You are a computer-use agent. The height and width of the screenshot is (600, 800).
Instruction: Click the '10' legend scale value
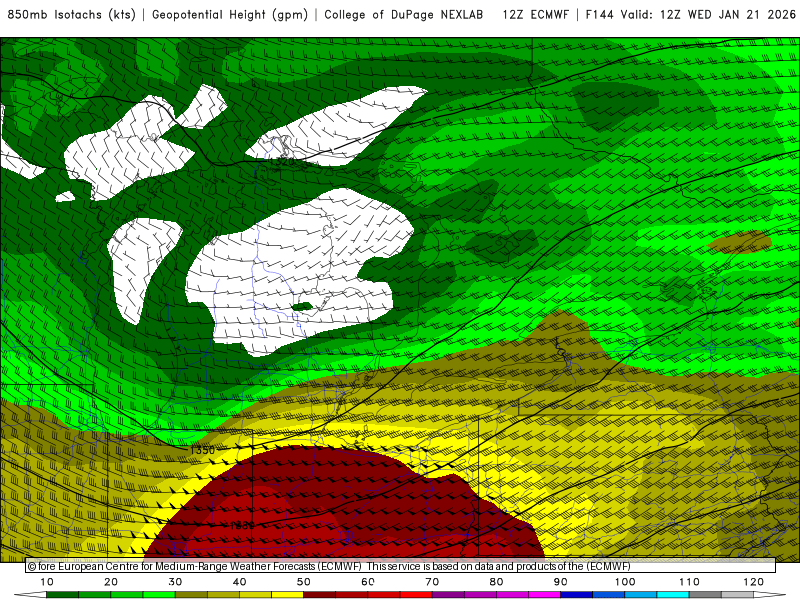pyautogui.click(x=46, y=582)
